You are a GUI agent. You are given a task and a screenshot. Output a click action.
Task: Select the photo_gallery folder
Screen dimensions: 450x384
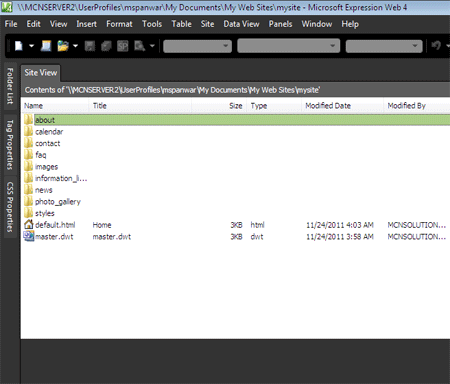pos(58,202)
